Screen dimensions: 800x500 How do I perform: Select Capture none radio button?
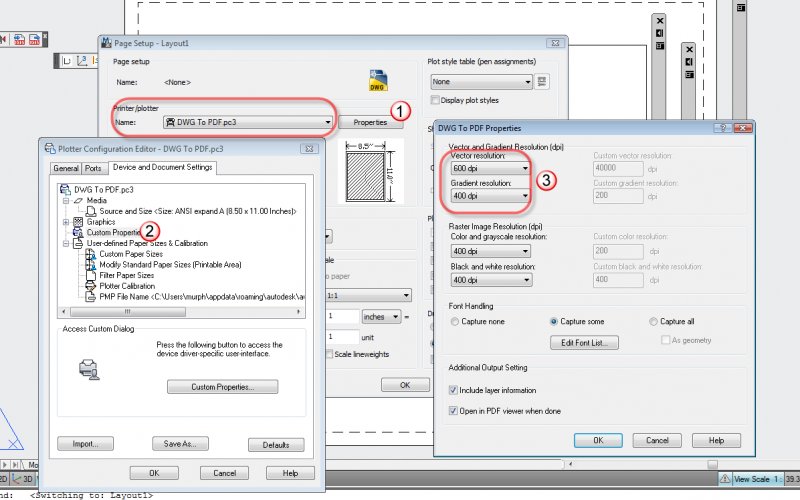tap(455, 322)
